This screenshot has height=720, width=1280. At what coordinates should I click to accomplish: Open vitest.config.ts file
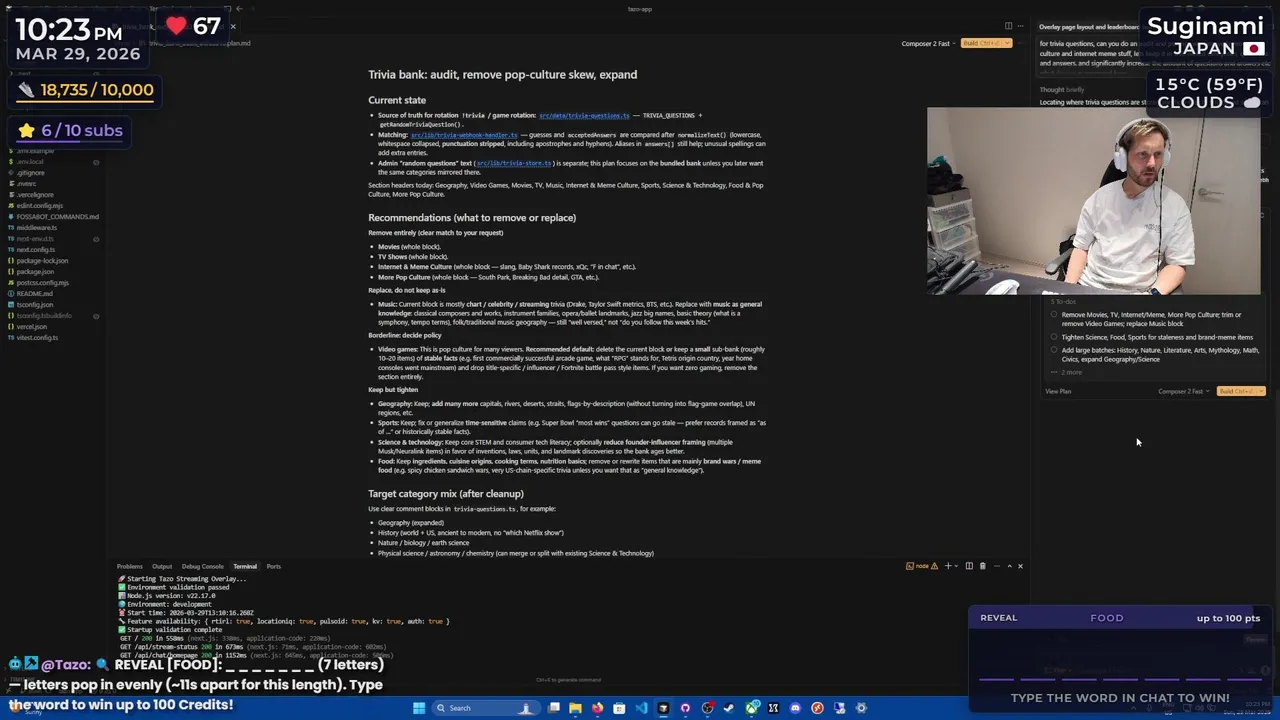tap(37, 337)
